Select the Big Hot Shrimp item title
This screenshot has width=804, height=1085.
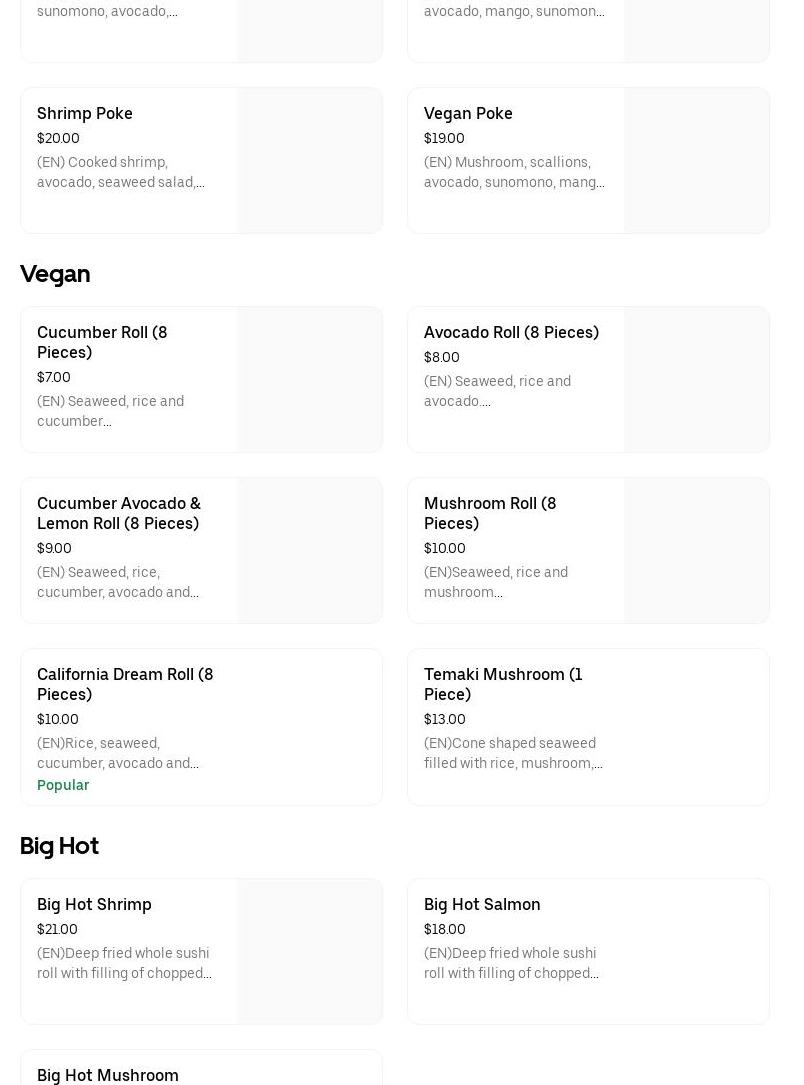[94, 905]
